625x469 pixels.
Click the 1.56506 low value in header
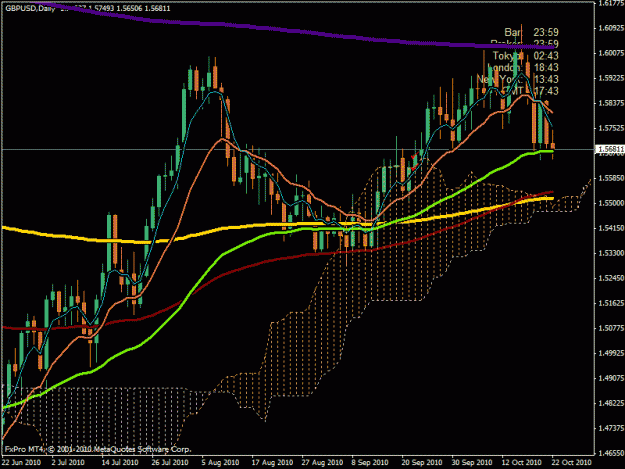[129, 8]
